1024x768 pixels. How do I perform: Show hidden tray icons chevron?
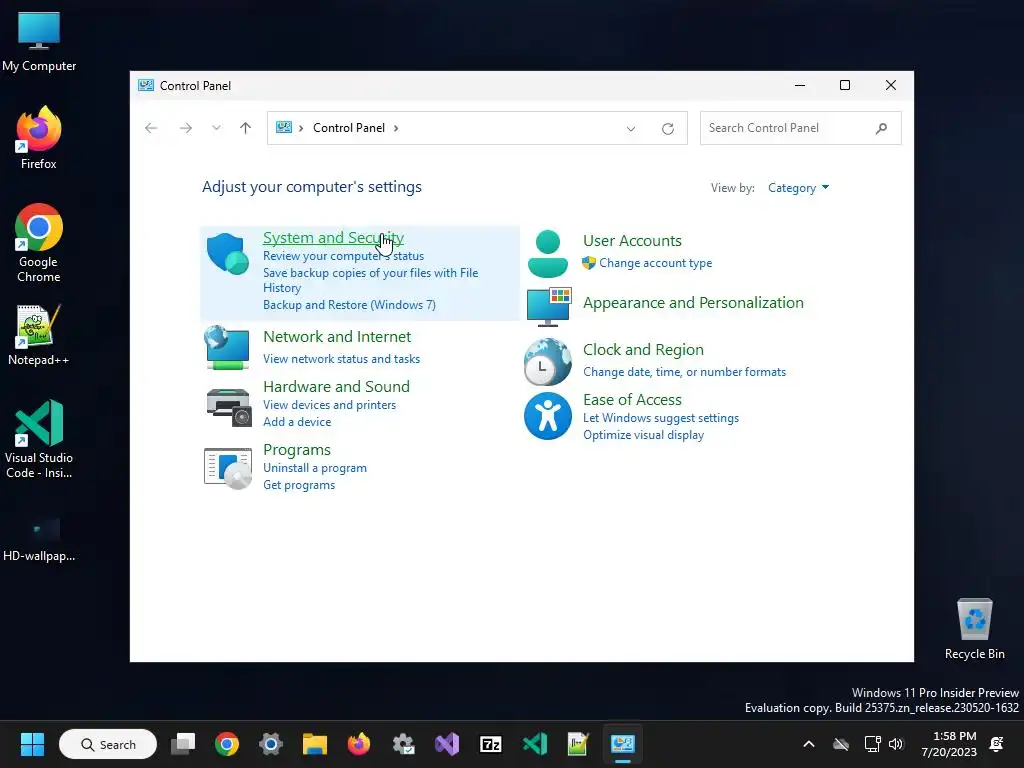(x=808, y=744)
